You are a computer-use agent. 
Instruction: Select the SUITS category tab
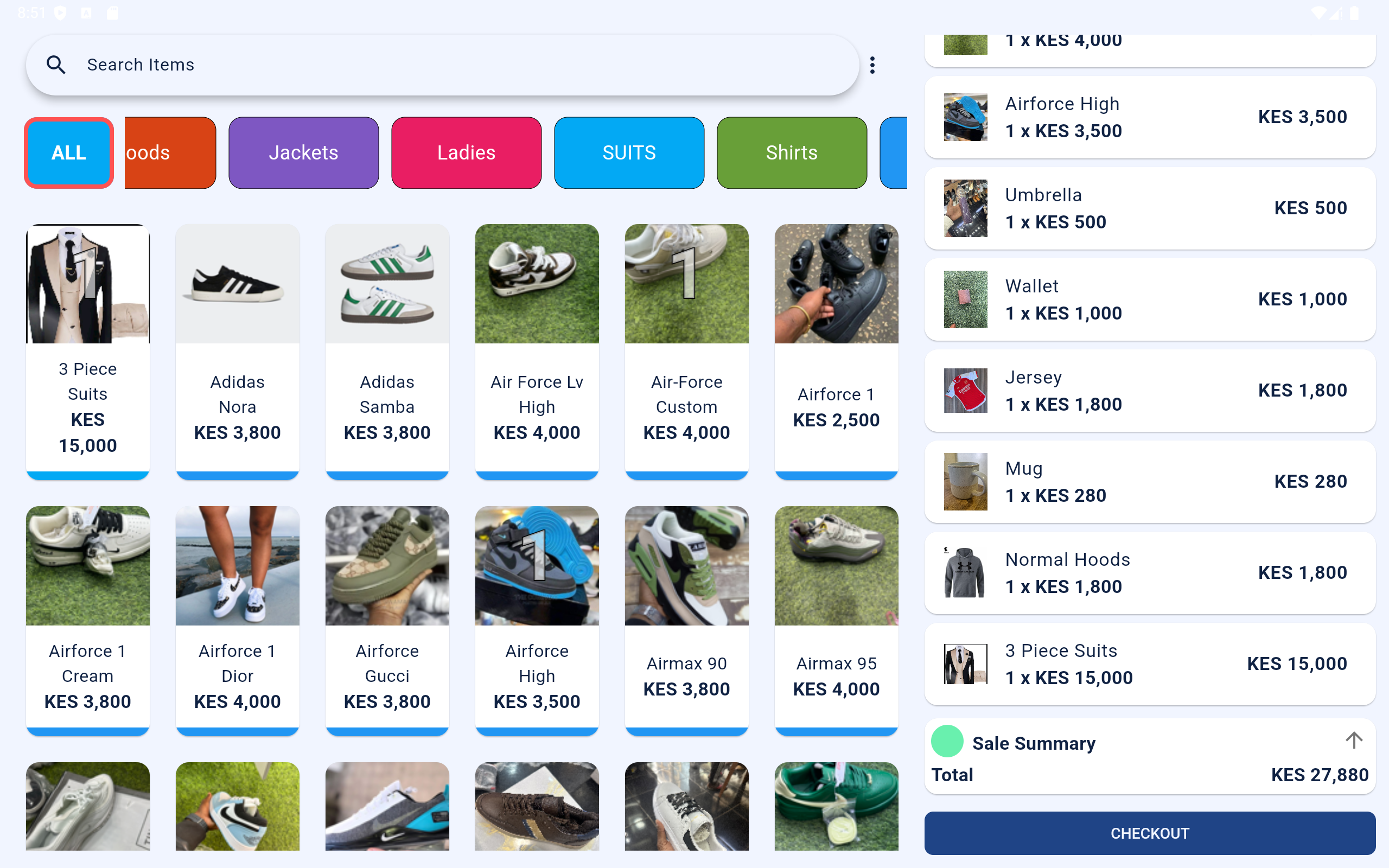629,152
